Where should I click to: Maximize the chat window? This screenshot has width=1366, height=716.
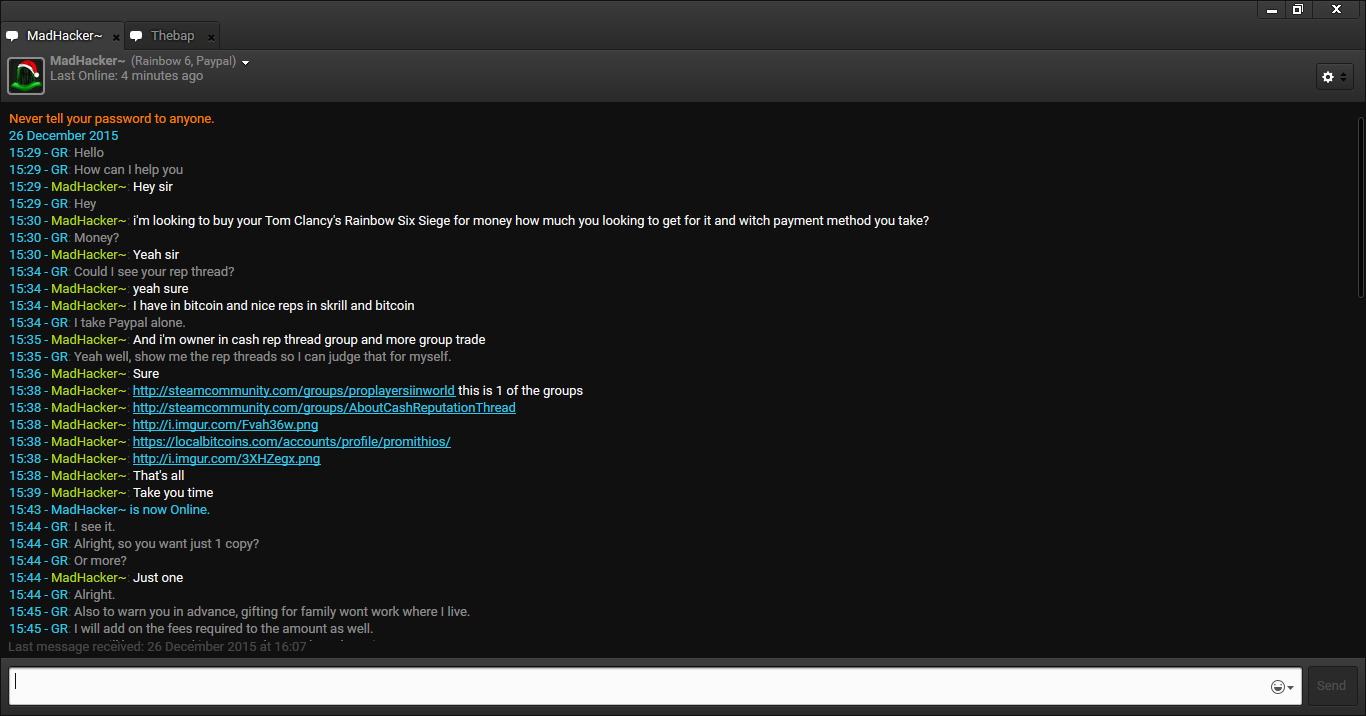pyautogui.click(x=1298, y=9)
